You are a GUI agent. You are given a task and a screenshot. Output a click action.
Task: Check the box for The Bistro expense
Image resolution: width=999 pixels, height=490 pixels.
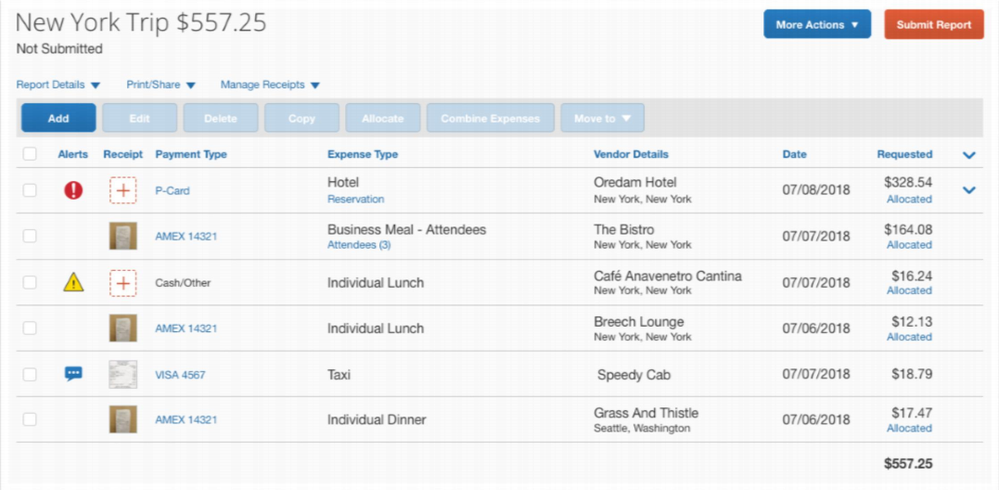(30, 236)
